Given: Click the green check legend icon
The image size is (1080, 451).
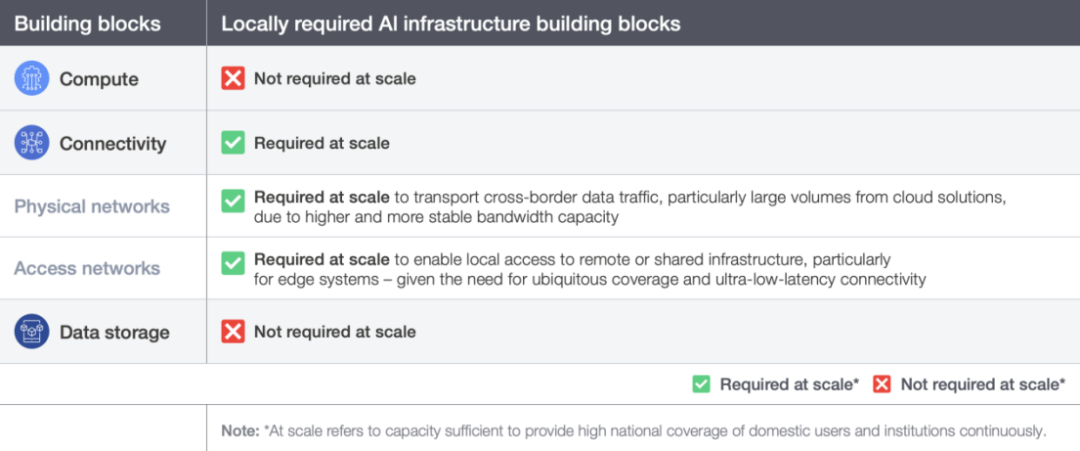Looking at the screenshot, I should click(701, 384).
